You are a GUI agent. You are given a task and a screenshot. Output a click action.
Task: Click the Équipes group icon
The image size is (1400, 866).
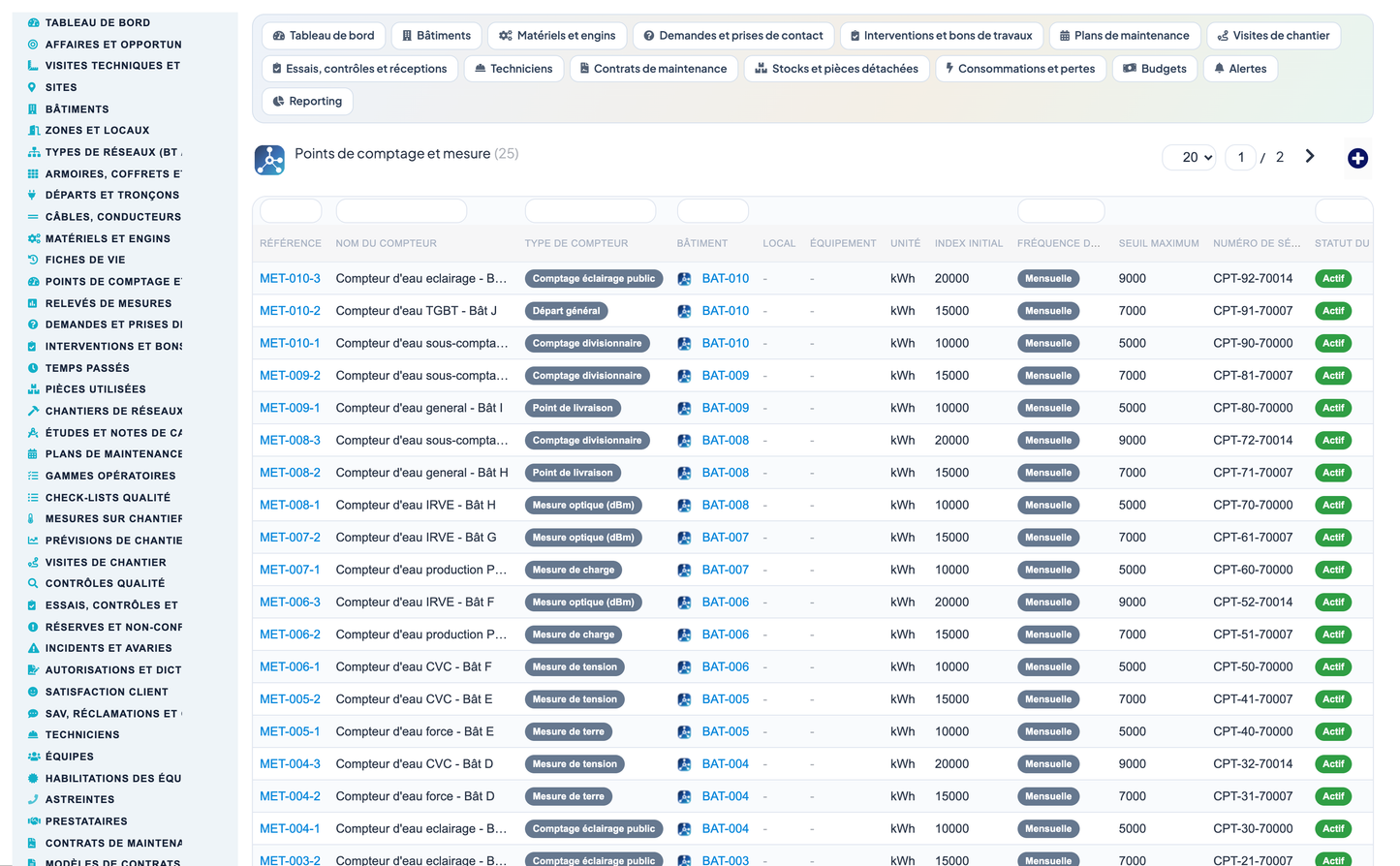click(x=33, y=757)
